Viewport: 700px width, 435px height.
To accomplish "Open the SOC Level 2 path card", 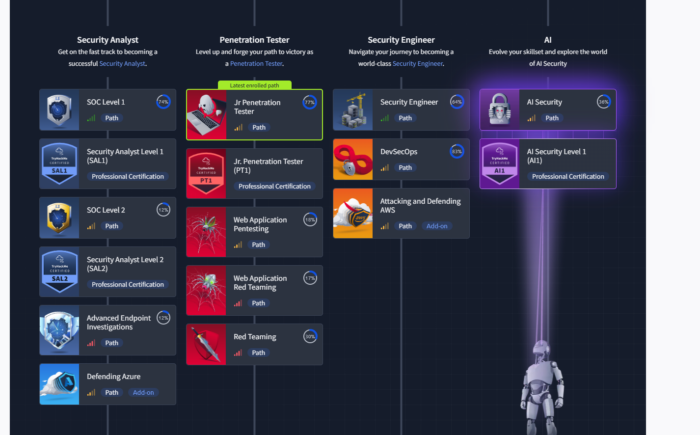I will point(108,218).
